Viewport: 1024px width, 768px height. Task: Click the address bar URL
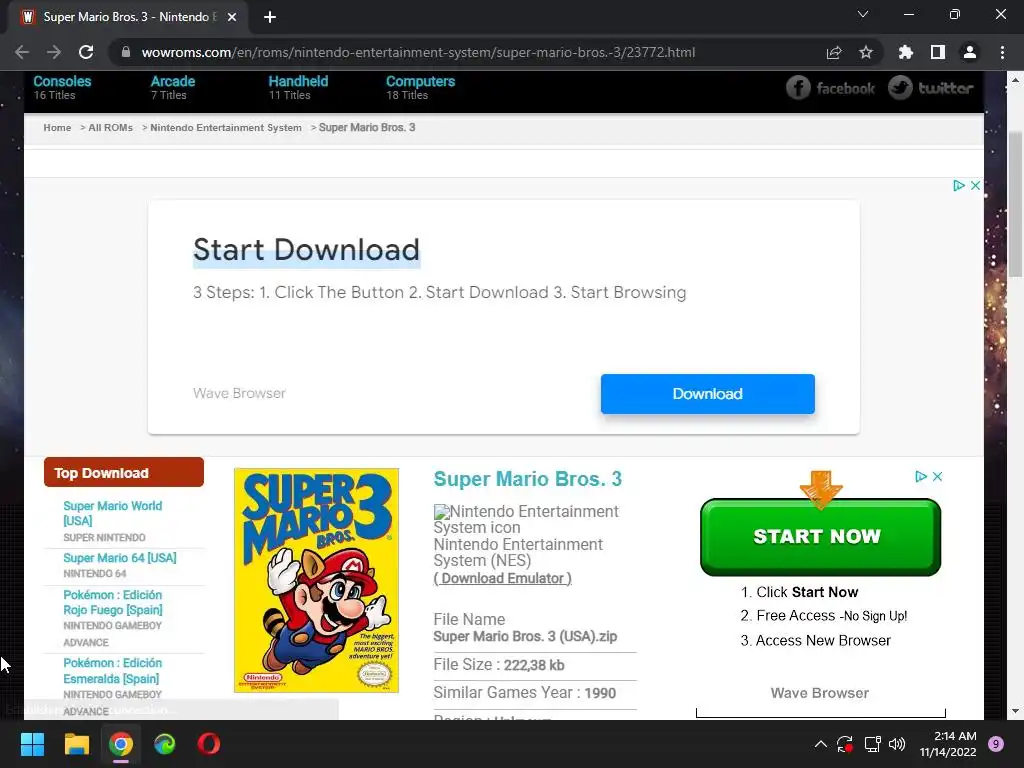(x=418, y=52)
